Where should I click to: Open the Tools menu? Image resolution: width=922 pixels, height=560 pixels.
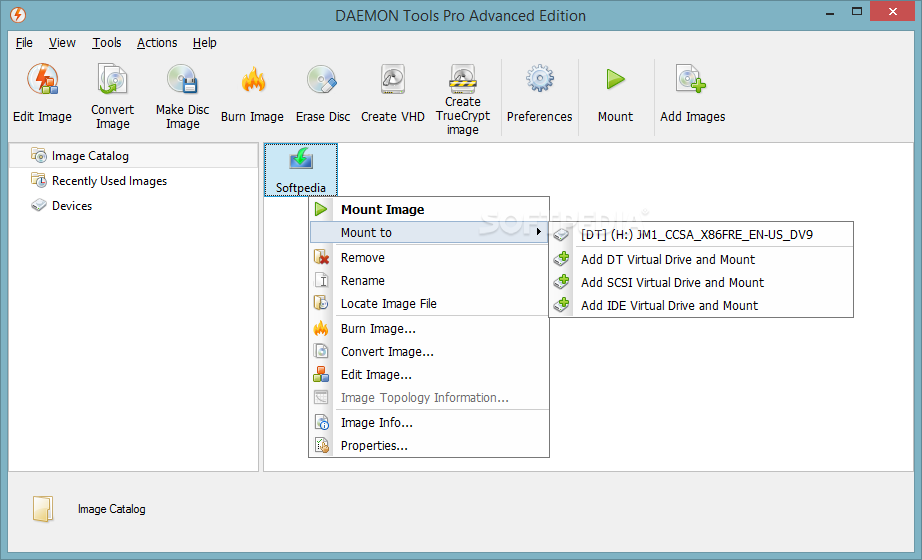click(x=106, y=42)
